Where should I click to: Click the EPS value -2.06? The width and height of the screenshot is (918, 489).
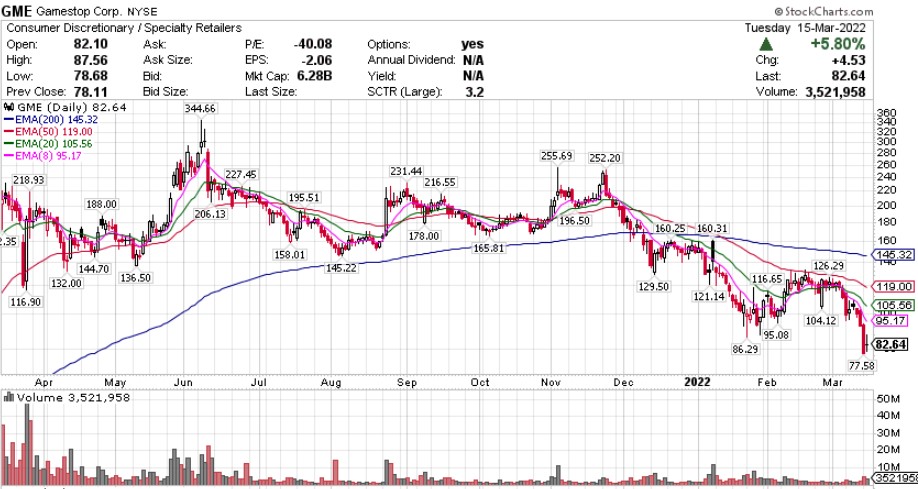pyautogui.click(x=319, y=60)
